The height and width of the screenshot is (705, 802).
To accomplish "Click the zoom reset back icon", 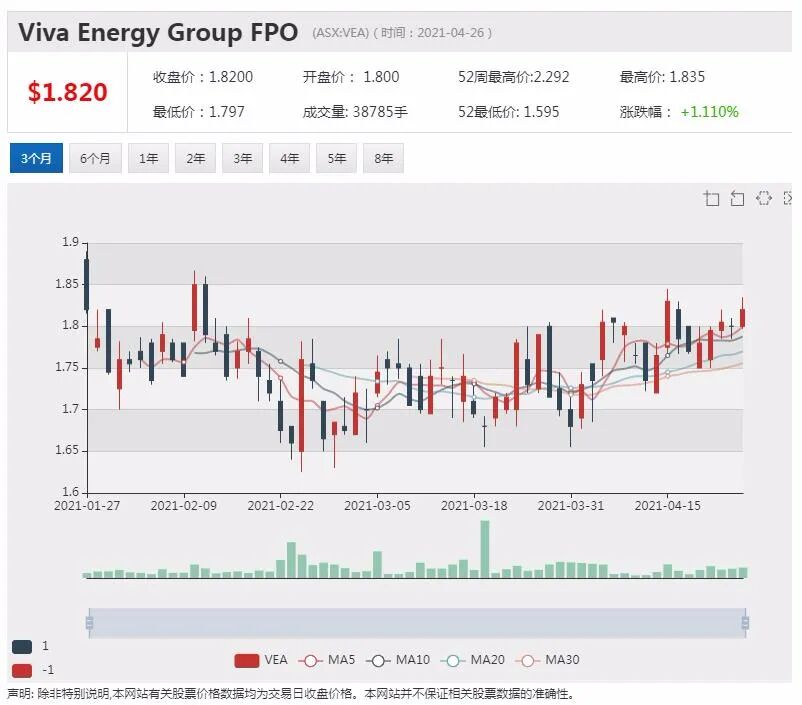I will [x=737, y=198].
